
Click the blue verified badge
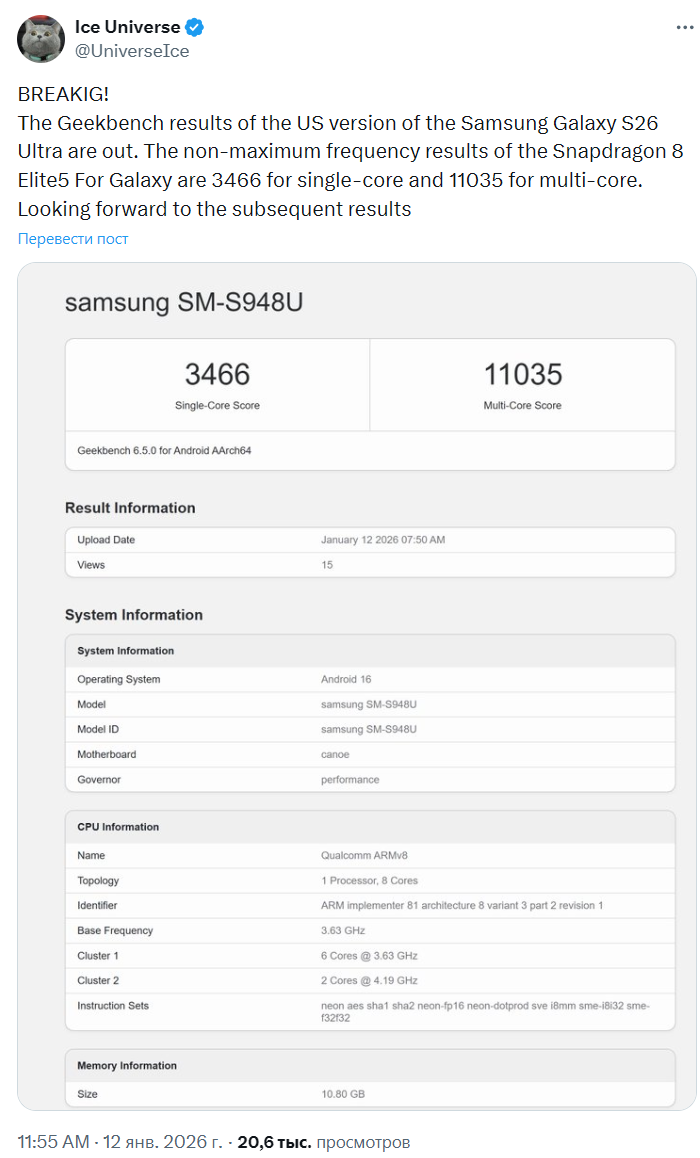(196, 27)
